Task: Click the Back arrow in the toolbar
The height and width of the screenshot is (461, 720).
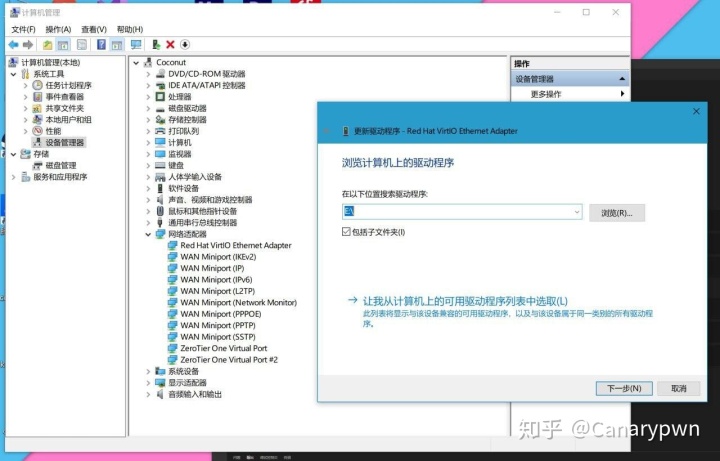Action: [x=13, y=45]
